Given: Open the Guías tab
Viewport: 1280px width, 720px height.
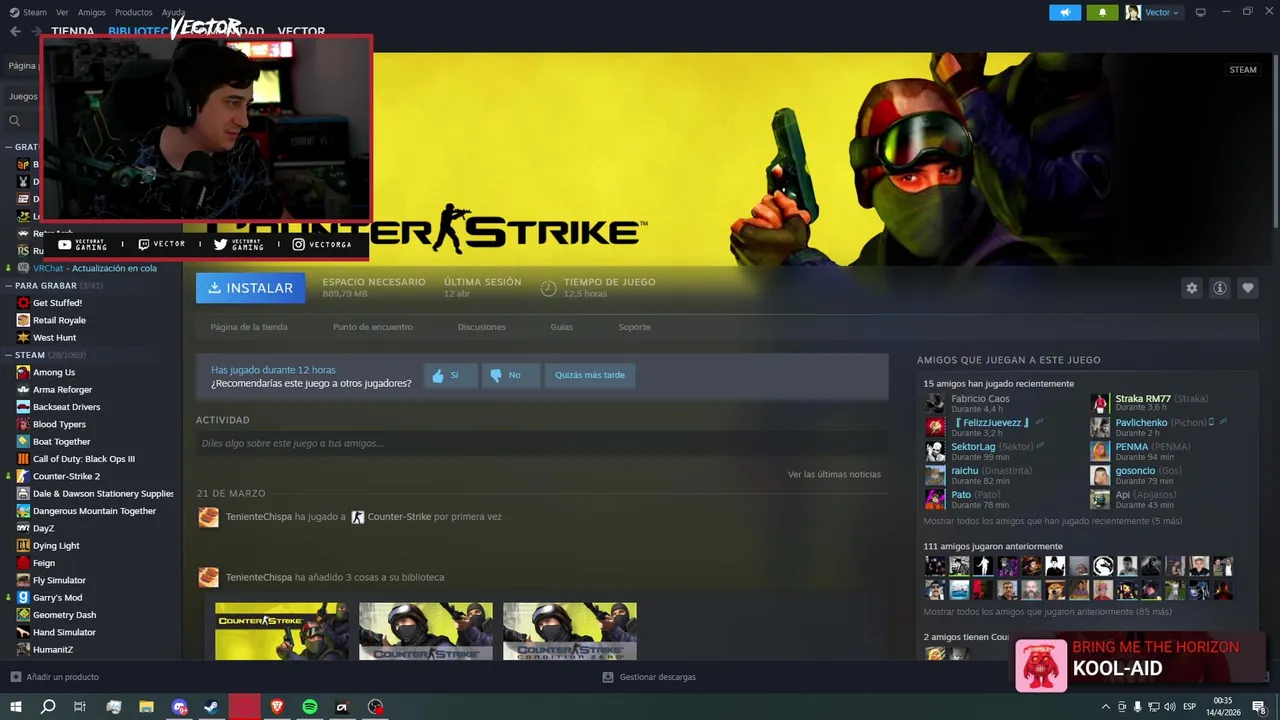Looking at the screenshot, I should point(561,327).
